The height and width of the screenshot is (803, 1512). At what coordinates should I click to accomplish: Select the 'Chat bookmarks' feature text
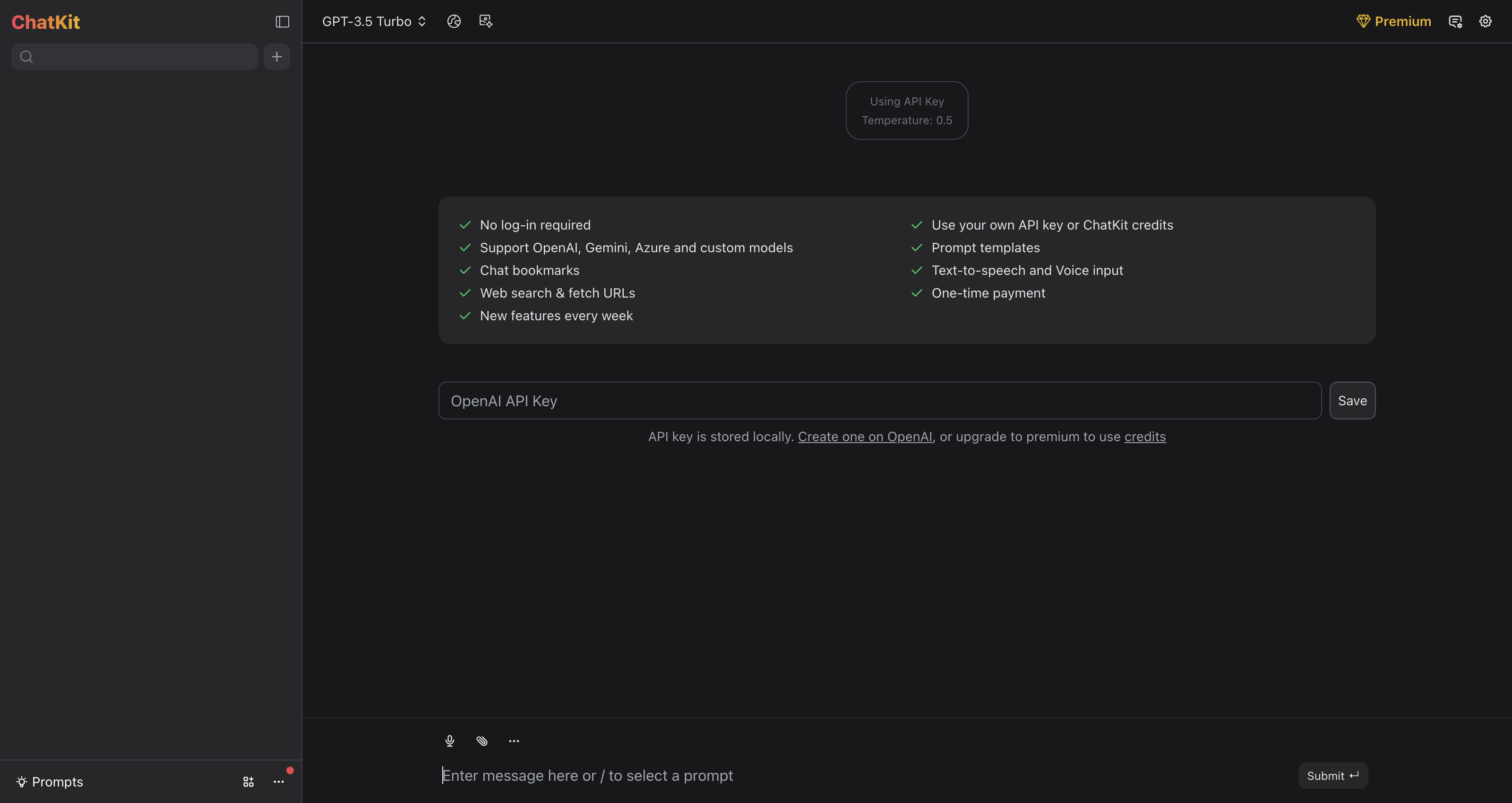tap(529, 270)
